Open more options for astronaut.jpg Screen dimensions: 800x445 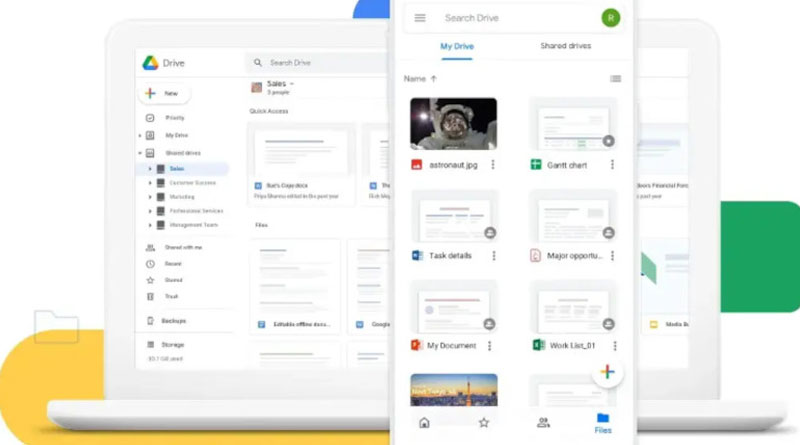[493, 165]
